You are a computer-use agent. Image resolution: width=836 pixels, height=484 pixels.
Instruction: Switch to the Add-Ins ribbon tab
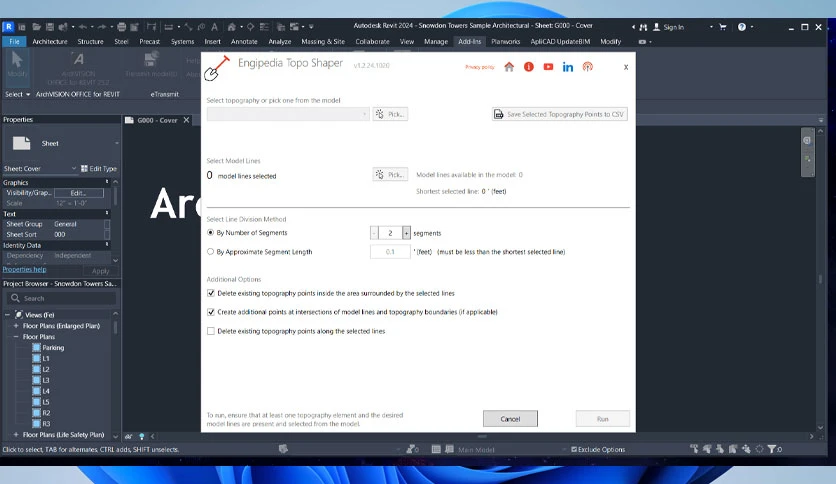(x=469, y=42)
